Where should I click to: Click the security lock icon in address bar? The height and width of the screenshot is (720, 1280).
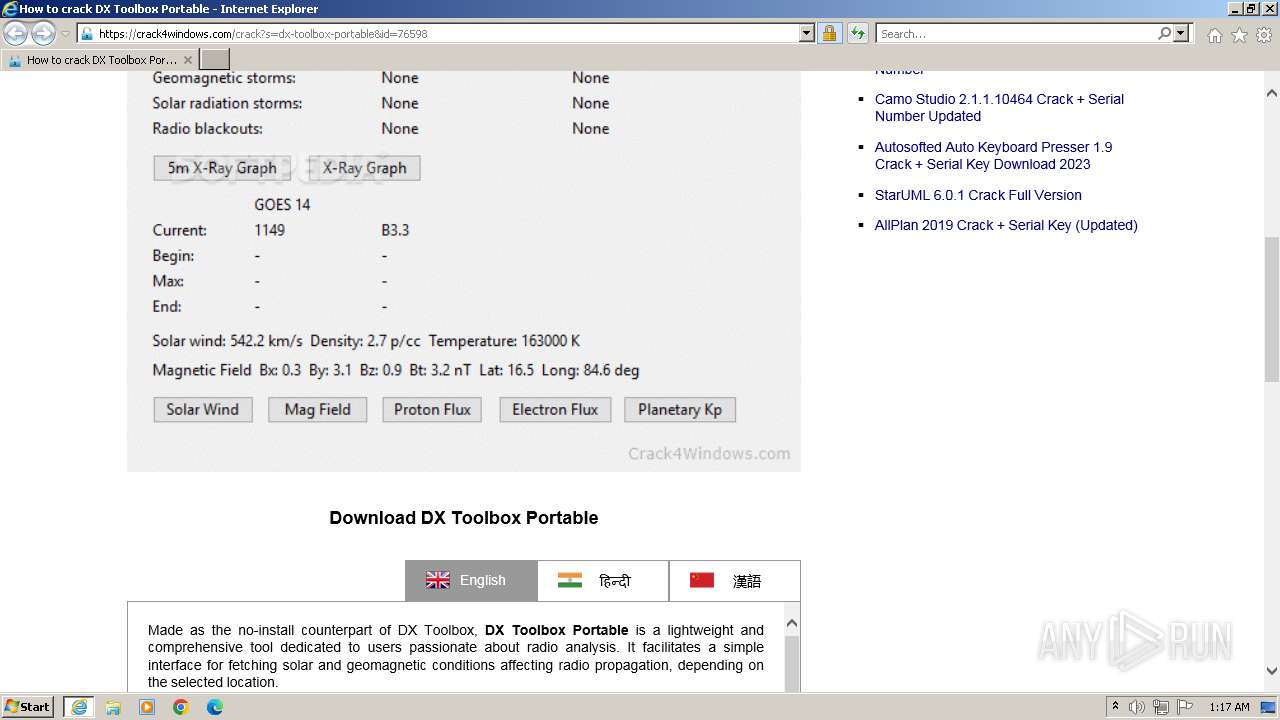click(829, 33)
